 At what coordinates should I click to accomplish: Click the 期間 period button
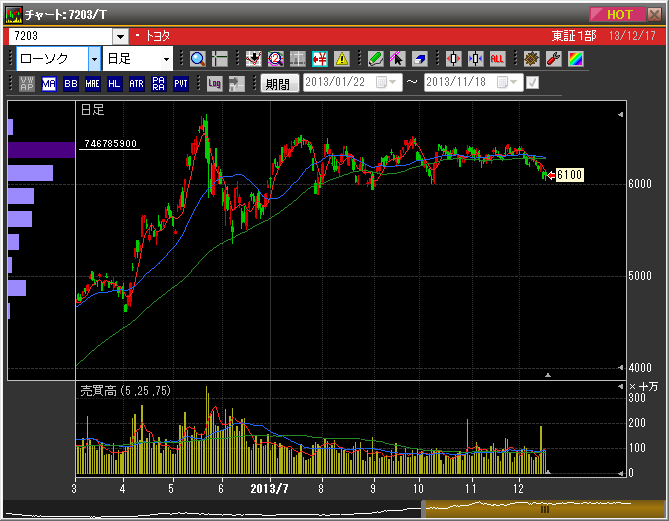278,84
